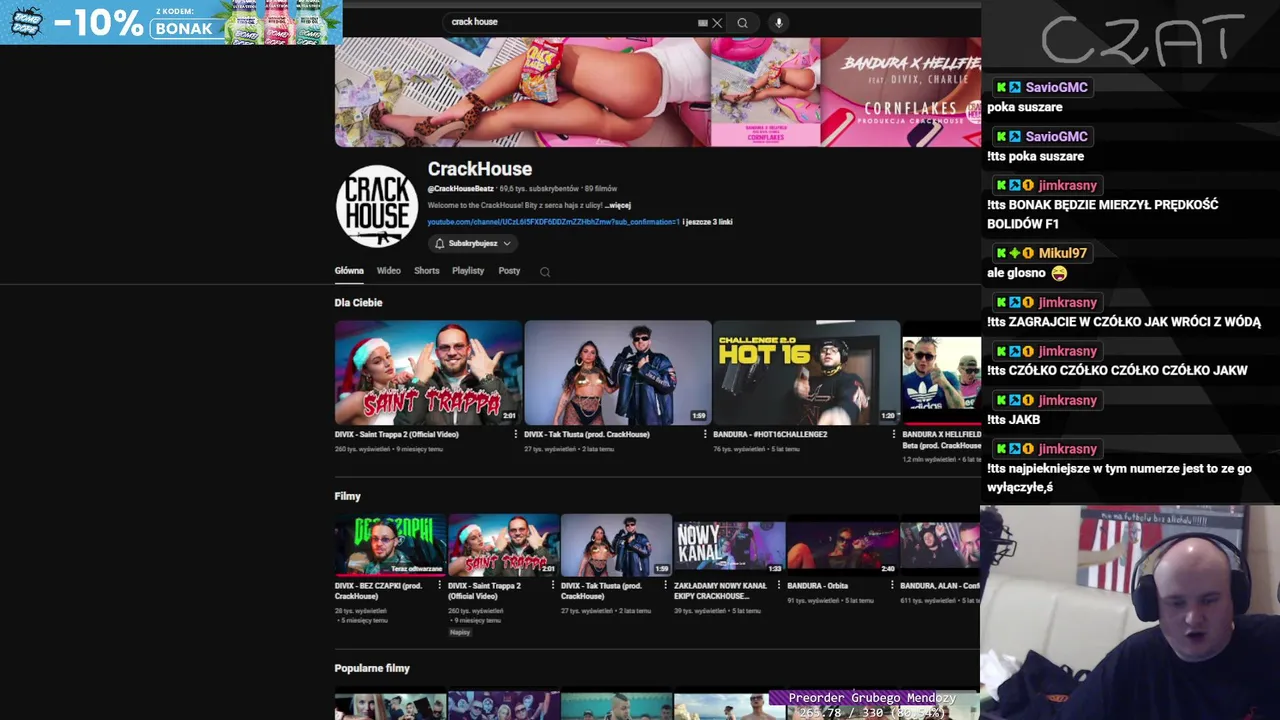Open the BEZ CZAPKI thumbnail marked Teraz odtwarzane
Screen dimensions: 1280x720
pyautogui.click(x=390, y=545)
